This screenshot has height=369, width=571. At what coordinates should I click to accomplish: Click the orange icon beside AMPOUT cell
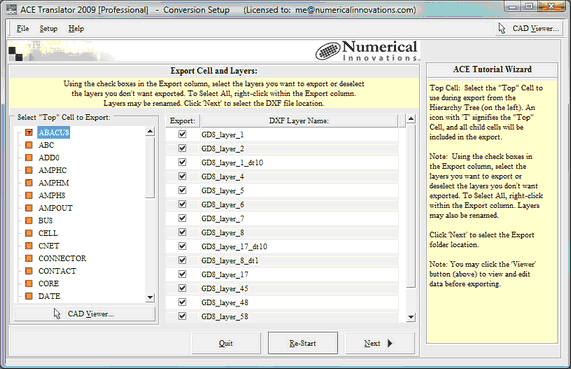[29, 208]
